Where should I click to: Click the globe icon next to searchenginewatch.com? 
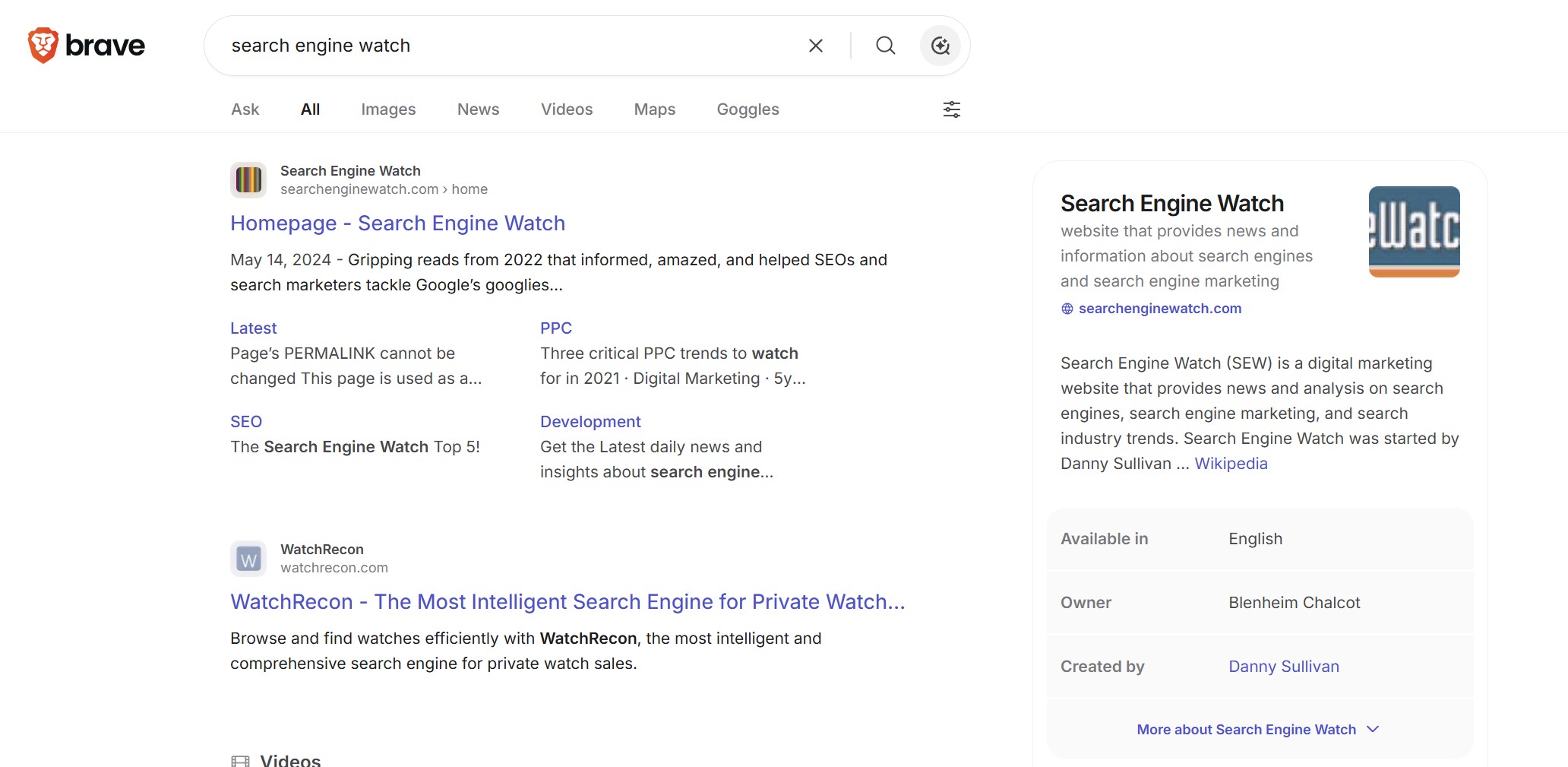tap(1067, 309)
